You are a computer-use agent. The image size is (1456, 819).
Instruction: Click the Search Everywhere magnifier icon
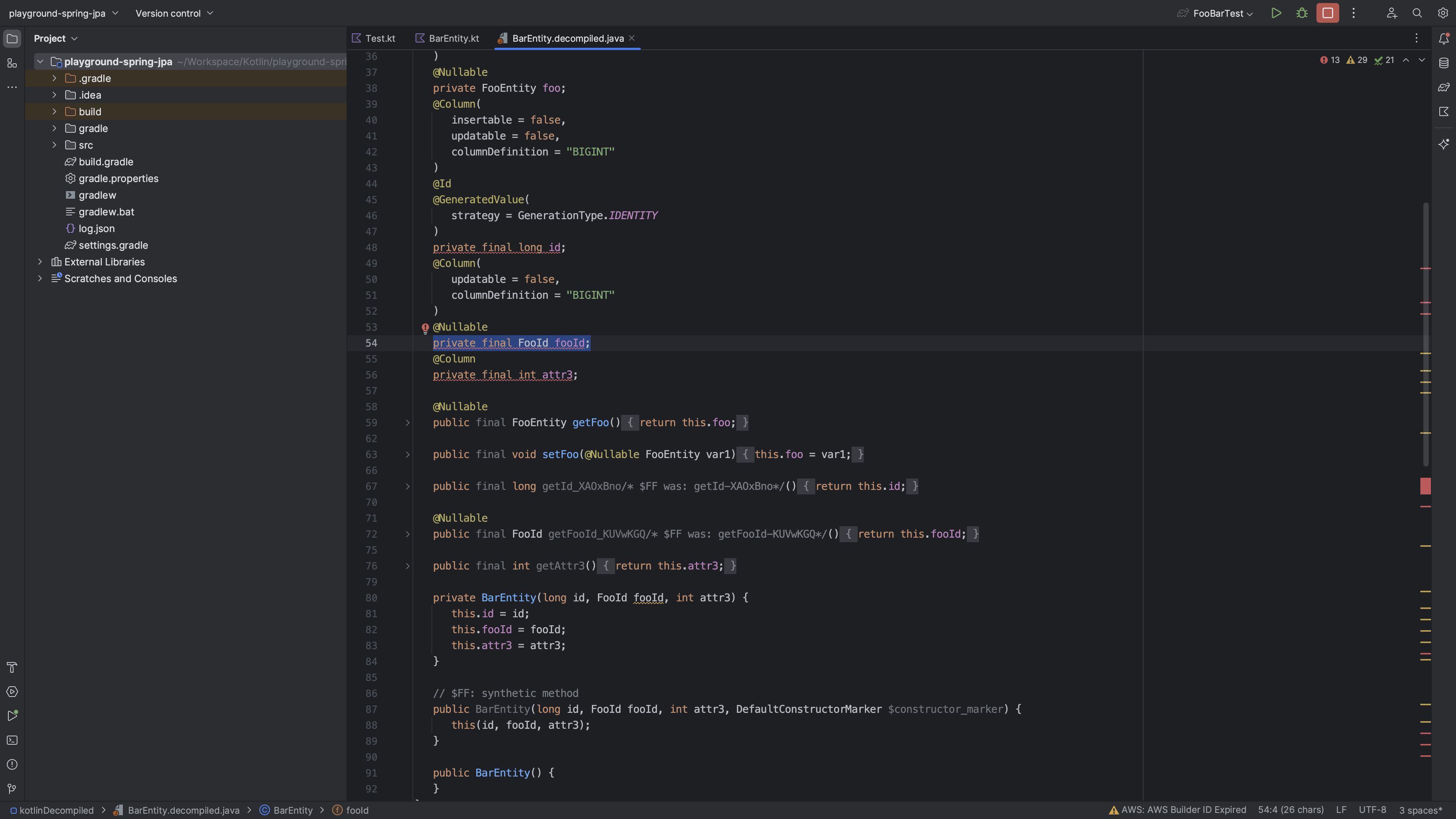pos(1417,13)
